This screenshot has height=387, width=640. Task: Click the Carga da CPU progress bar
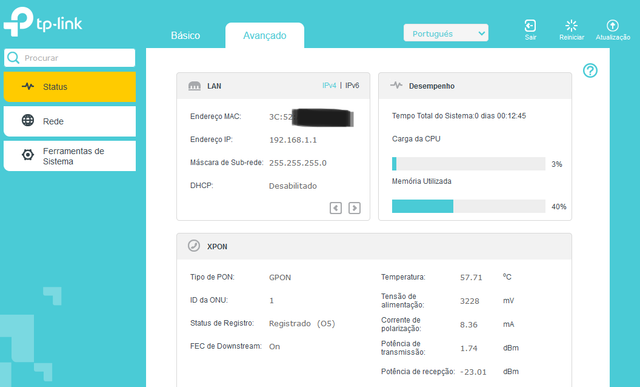point(469,164)
